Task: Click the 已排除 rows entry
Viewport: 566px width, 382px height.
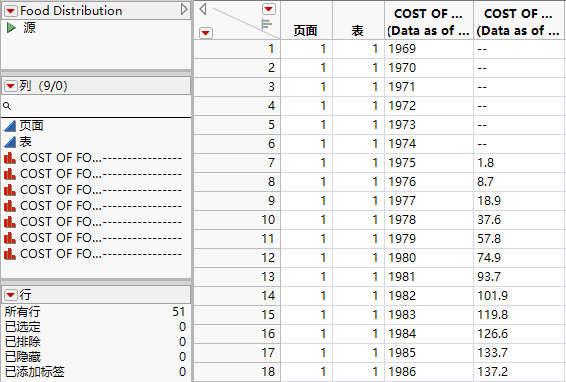Action: coord(22,342)
